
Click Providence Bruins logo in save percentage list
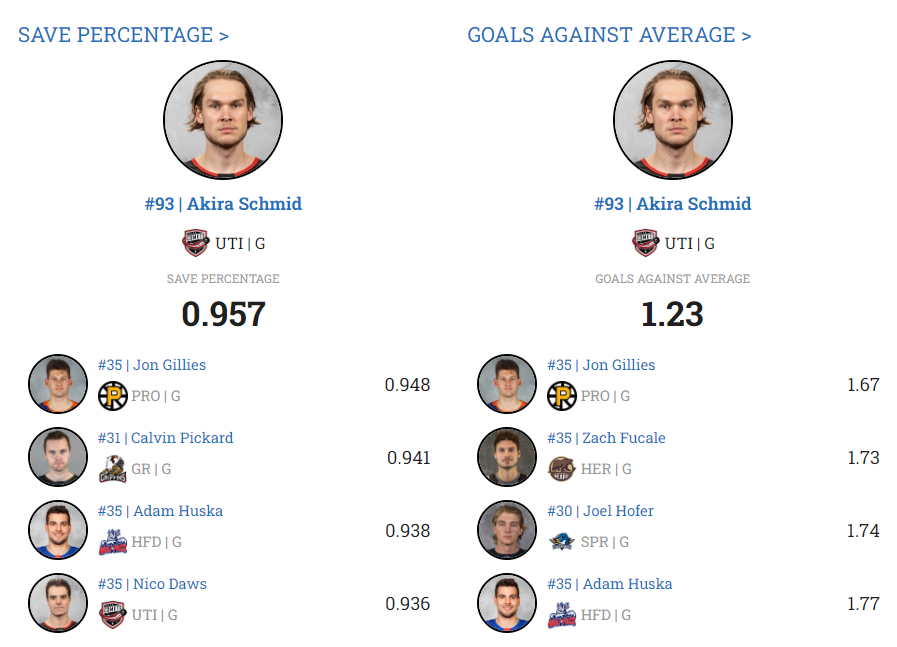(x=113, y=396)
